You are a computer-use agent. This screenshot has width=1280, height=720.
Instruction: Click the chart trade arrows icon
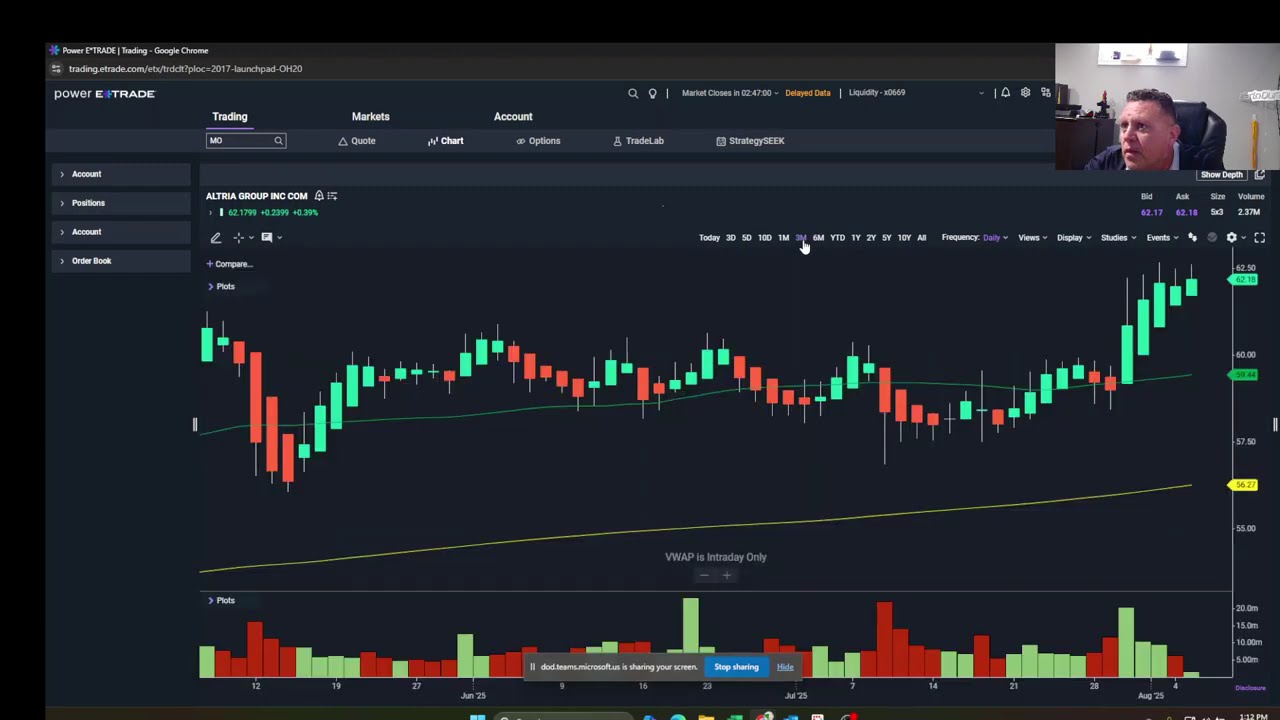pyautogui.click(x=1192, y=238)
